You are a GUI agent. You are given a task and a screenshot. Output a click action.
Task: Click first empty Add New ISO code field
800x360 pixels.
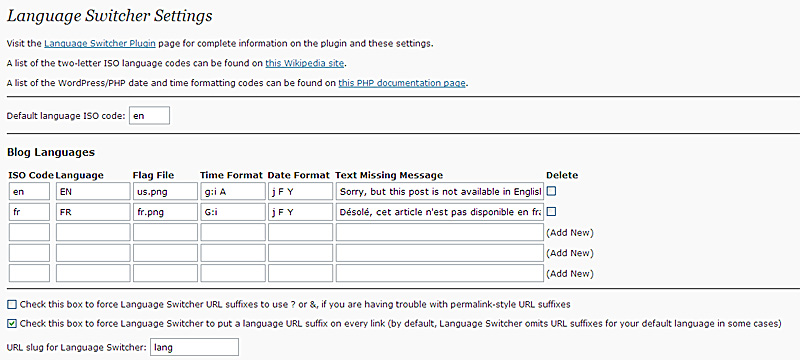(29, 233)
